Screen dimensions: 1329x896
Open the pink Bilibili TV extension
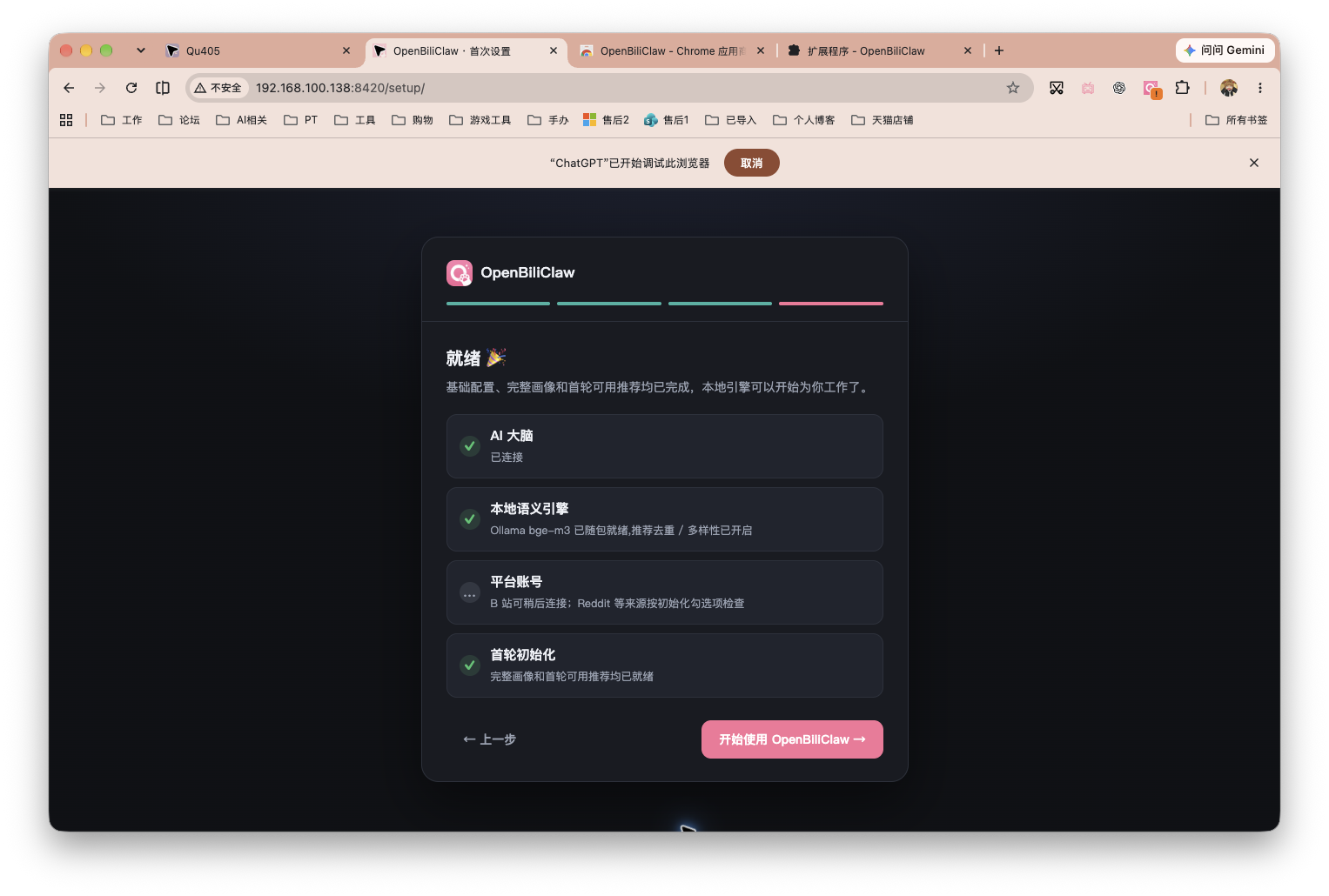point(1088,88)
